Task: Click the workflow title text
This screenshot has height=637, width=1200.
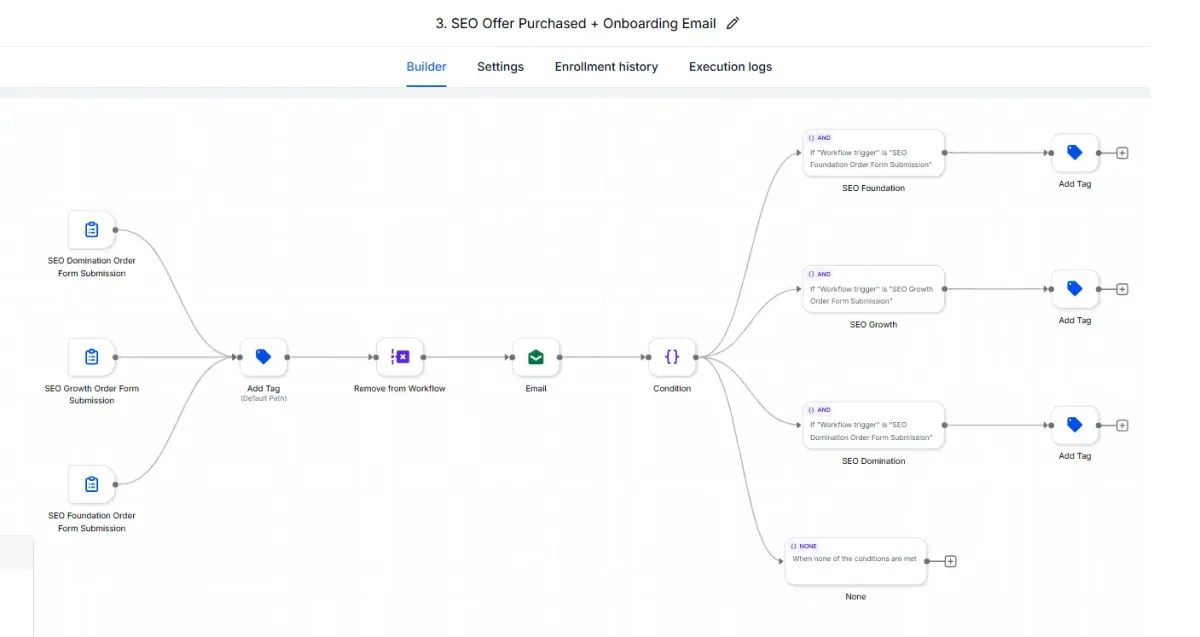Action: [575, 23]
